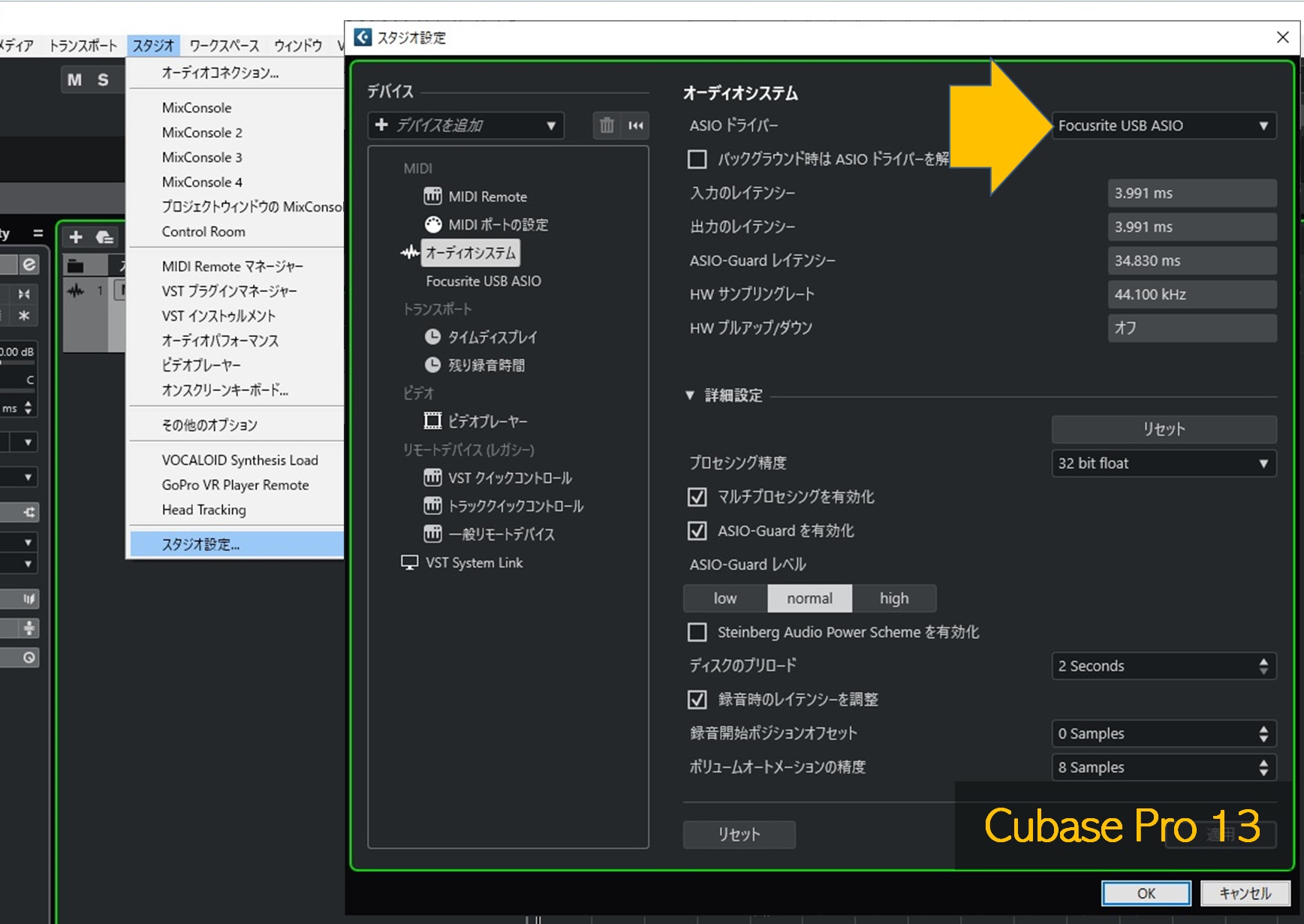
Task: Set ASIO-Guard level to high
Action: point(893,598)
